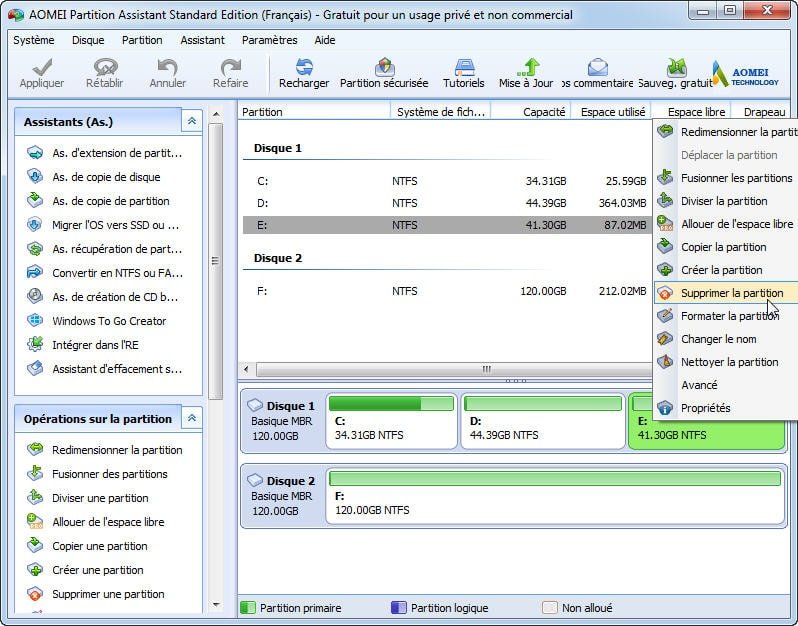The image size is (798, 626).
Task: Choose Allouer de l'espace libre in context menu
Action: [x=726, y=224]
